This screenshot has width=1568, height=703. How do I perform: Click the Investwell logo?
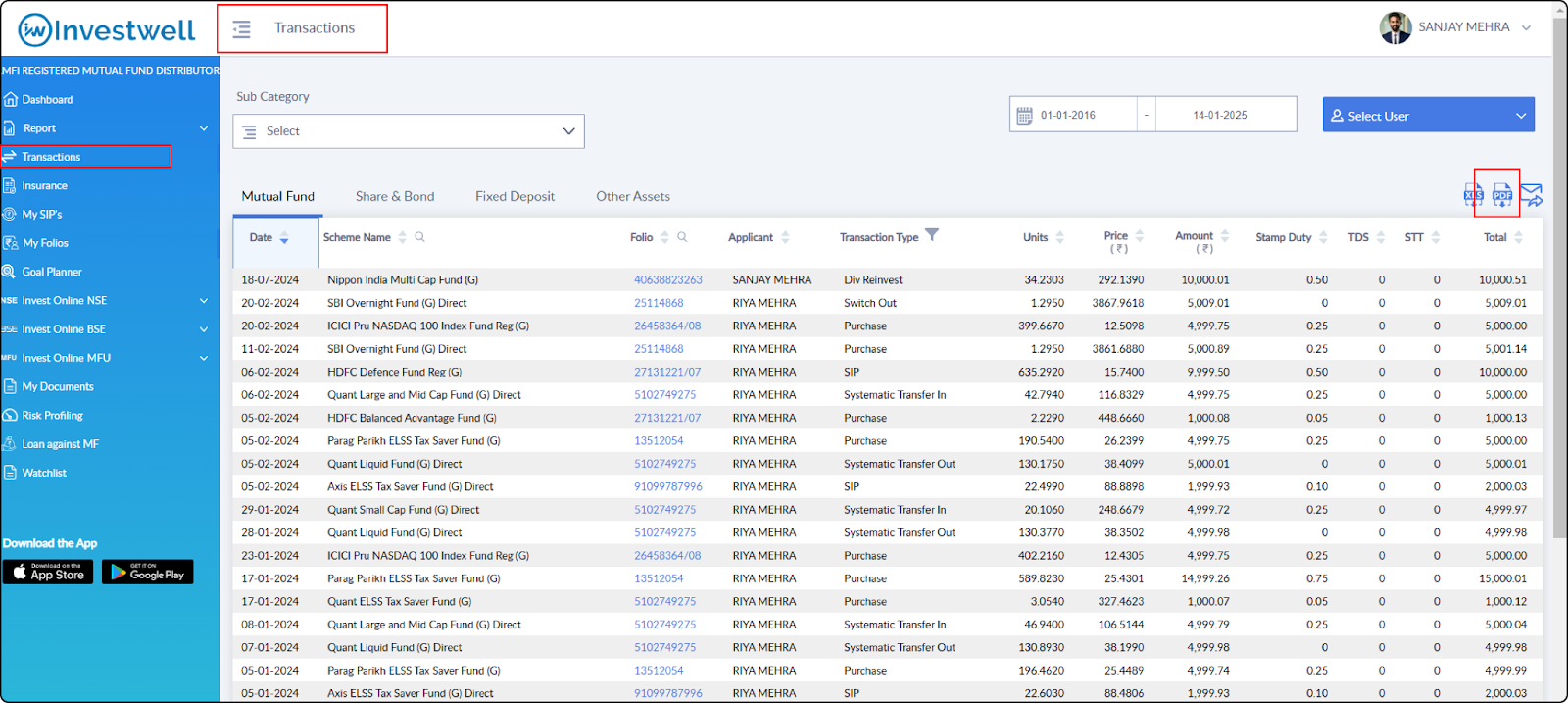tap(107, 29)
